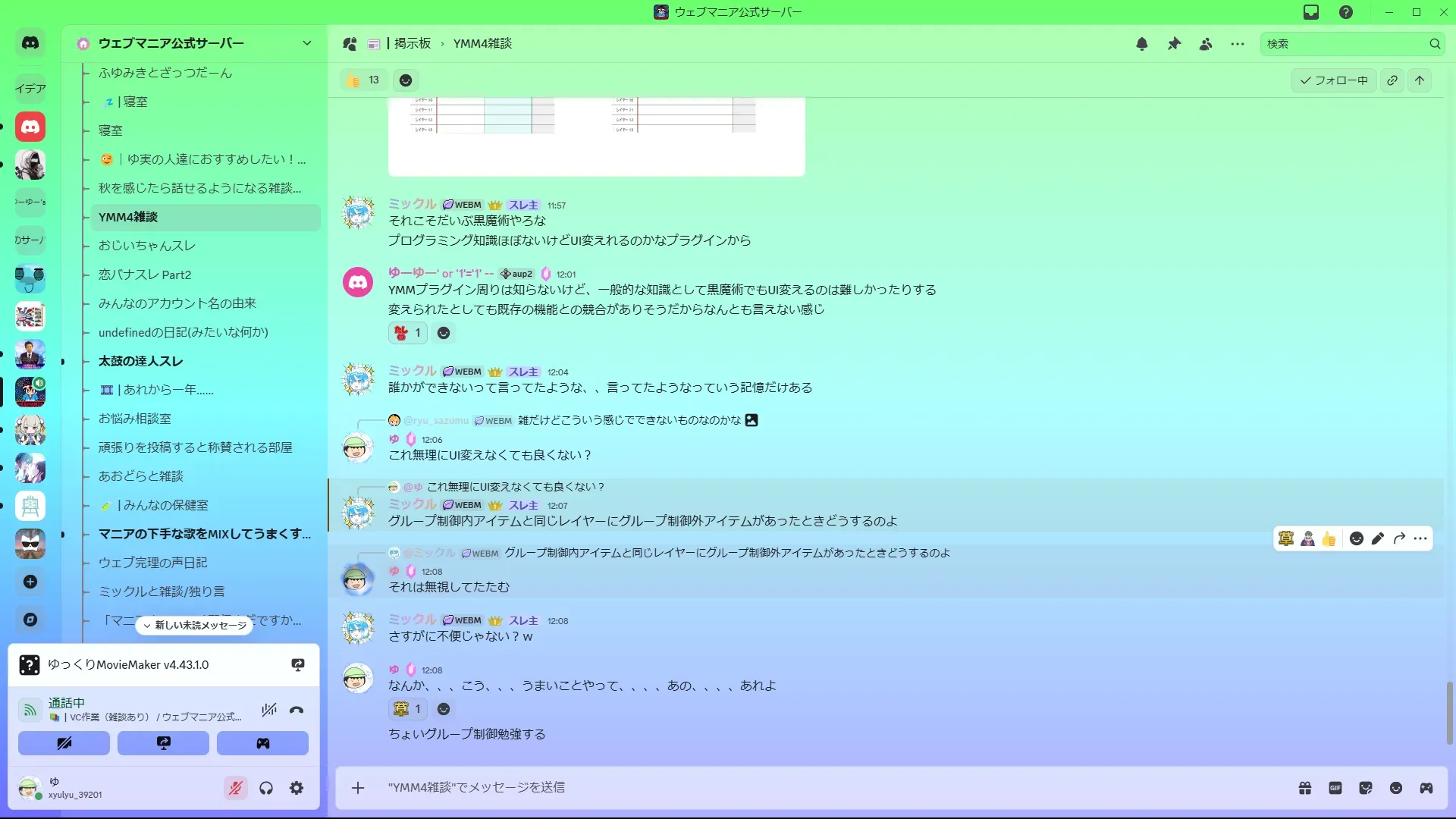Switch to 太鼓の達人スレ thread
The height and width of the screenshot is (819, 1456).
pyautogui.click(x=141, y=361)
